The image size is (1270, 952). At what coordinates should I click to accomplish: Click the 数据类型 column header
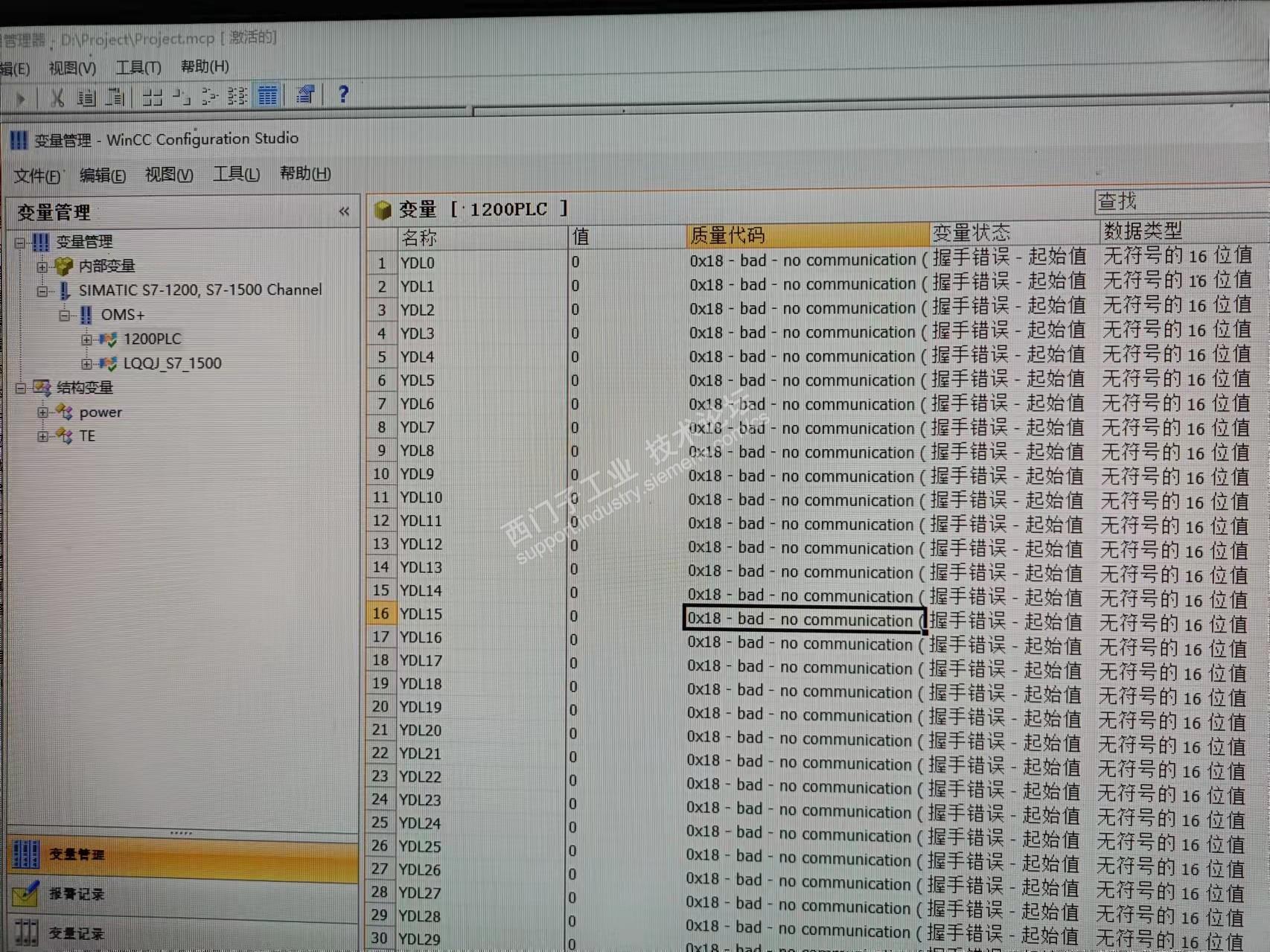[x=1184, y=231]
